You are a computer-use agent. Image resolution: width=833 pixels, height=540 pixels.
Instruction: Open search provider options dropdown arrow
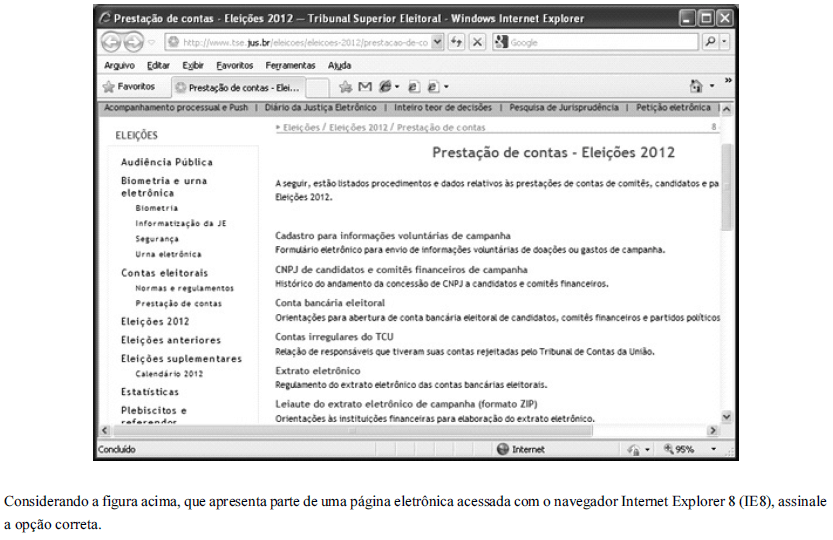tap(724, 42)
